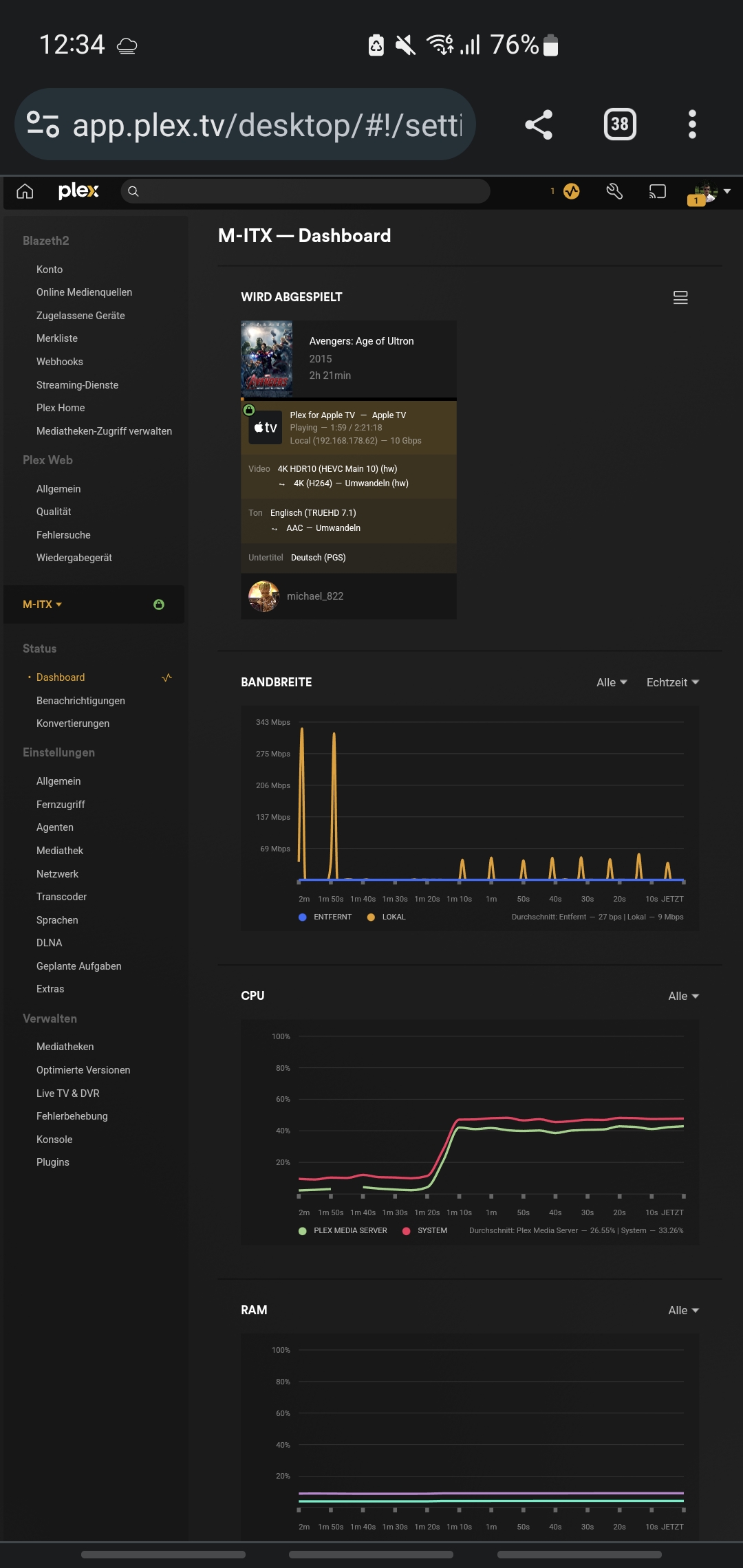
Task: Open Avengers: Age of Ultron poster thumbnail
Action: [x=267, y=359]
